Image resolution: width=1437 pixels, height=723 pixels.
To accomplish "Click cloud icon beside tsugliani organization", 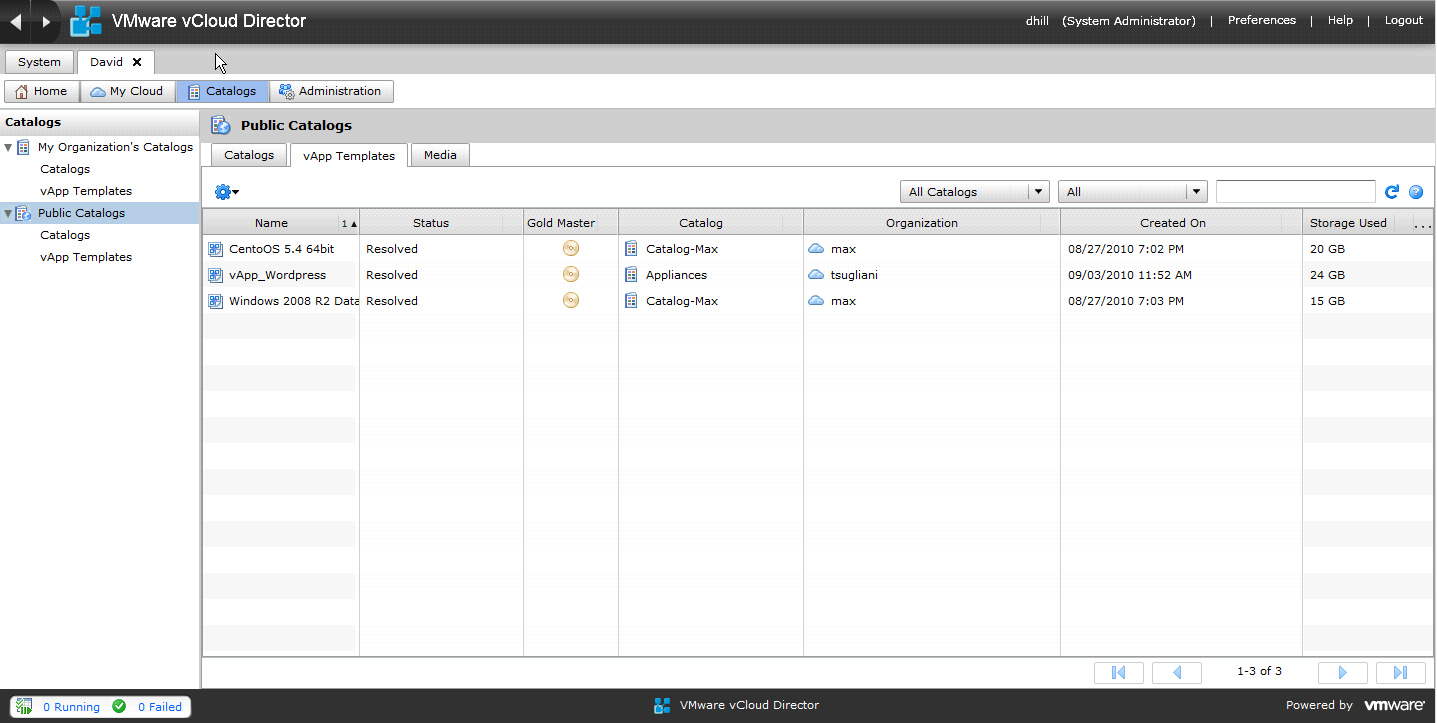I will pyautogui.click(x=816, y=275).
